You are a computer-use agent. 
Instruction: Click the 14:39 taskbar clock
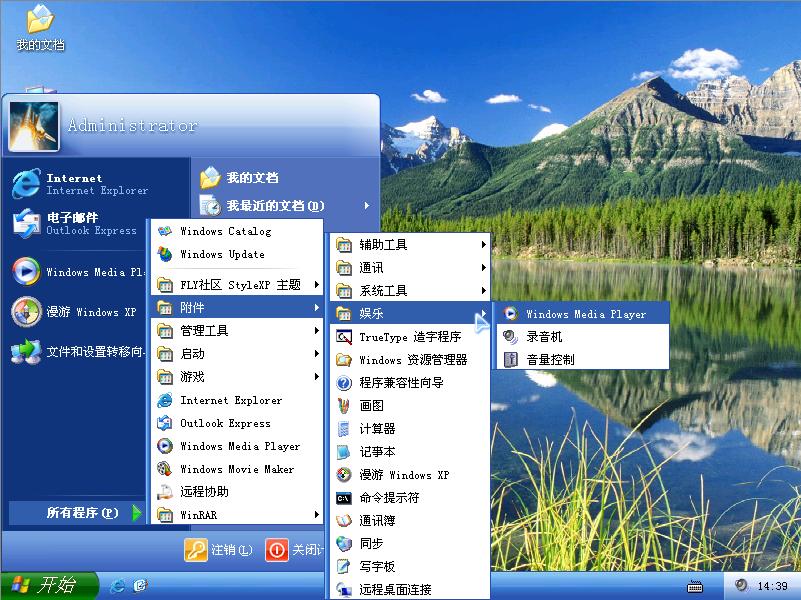[x=772, y=586]
